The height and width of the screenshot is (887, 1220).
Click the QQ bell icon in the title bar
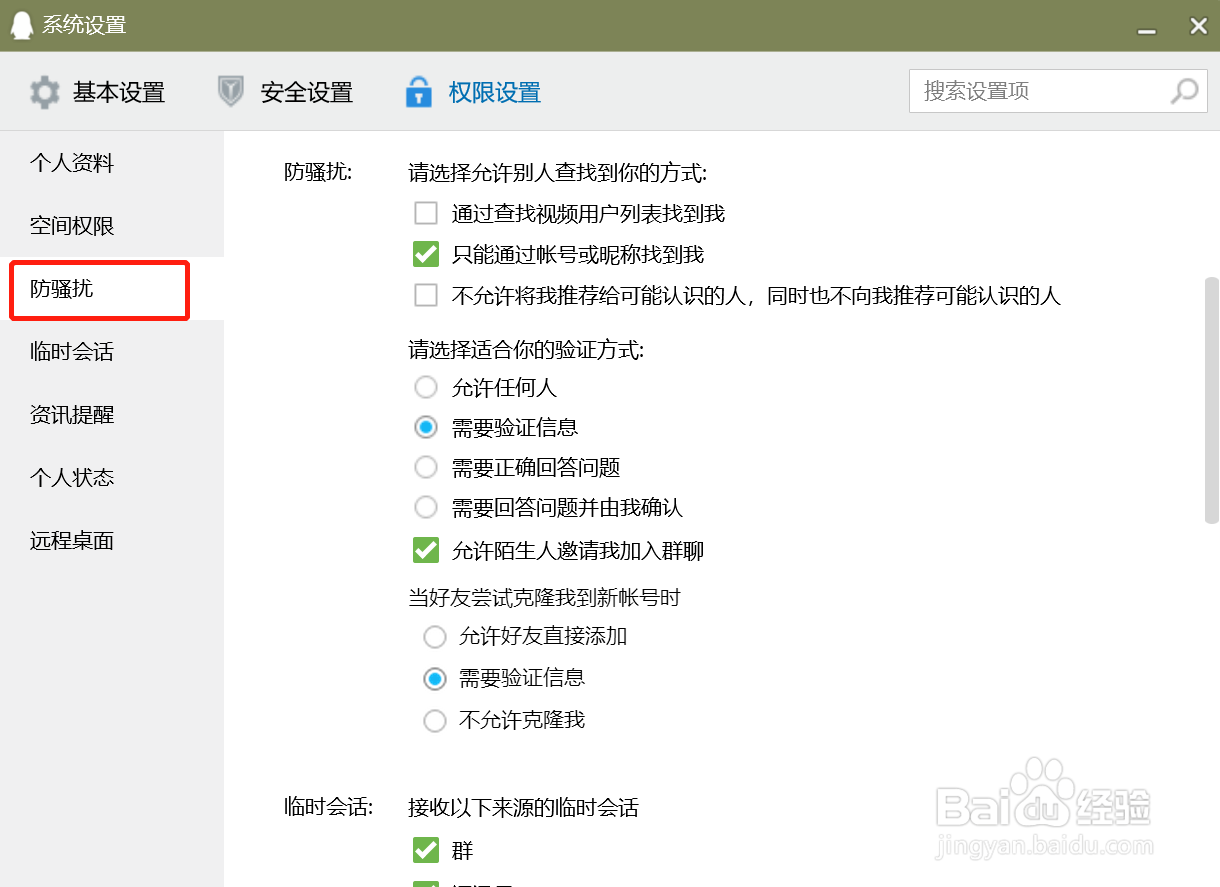click(x=22, y=25)
